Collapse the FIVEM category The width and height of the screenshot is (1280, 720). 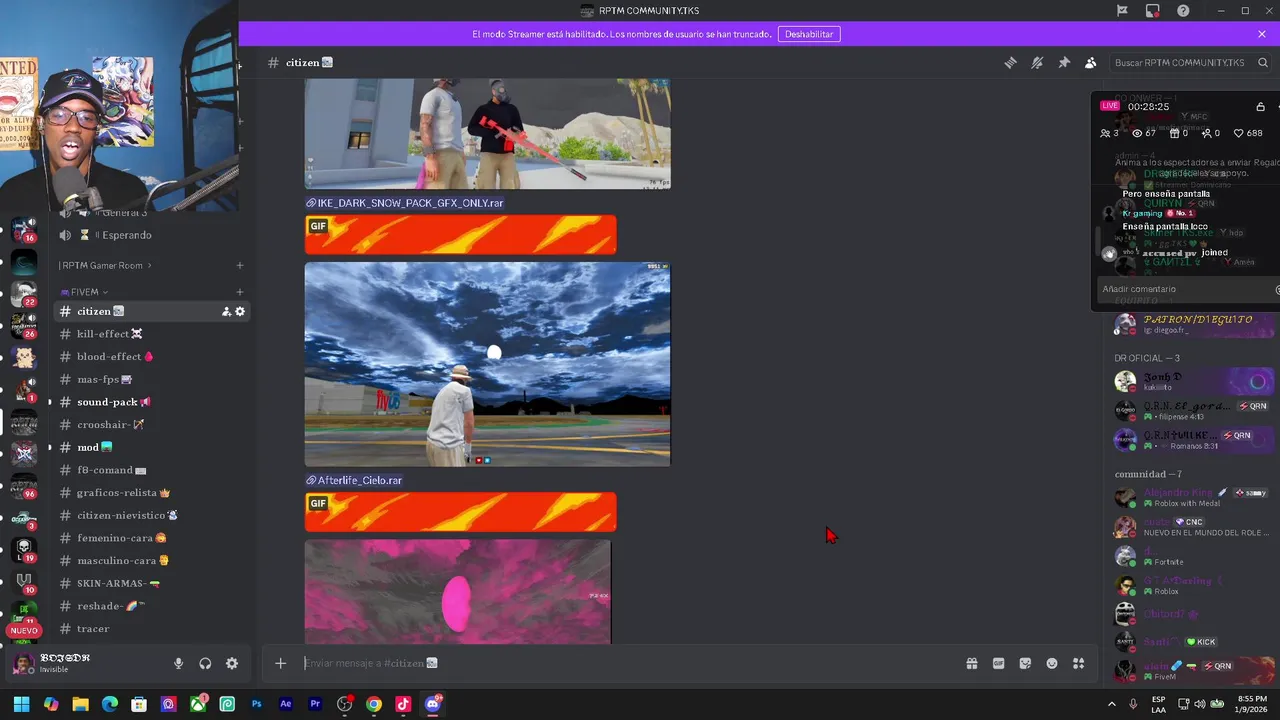click(x=85, y=292)
